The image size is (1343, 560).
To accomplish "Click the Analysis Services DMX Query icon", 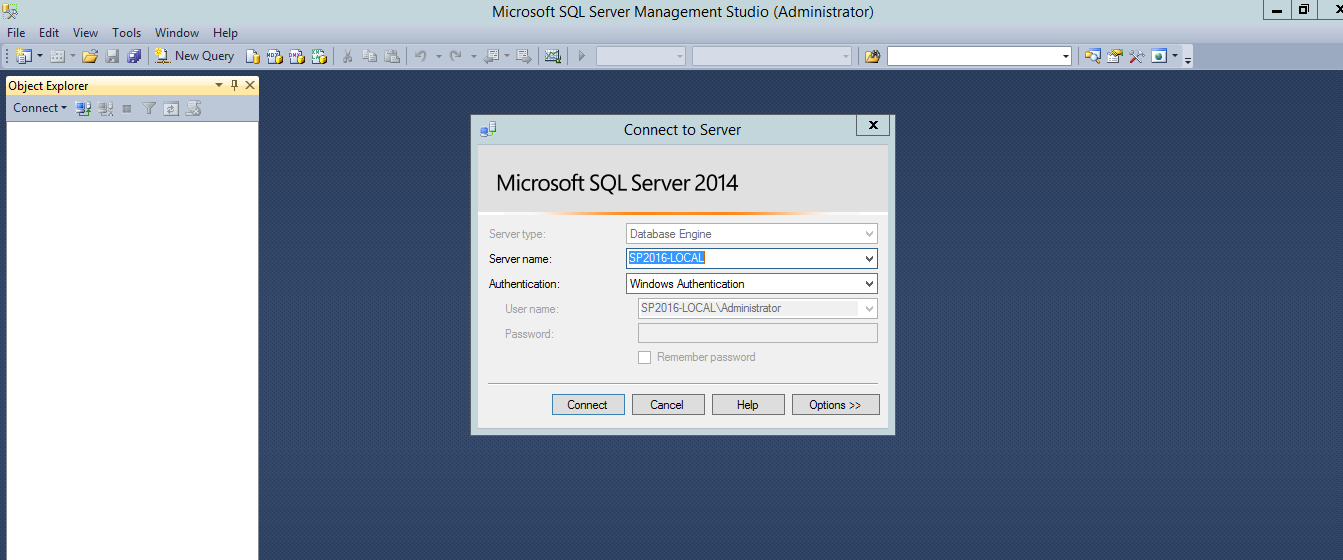I will click(297, 56).
